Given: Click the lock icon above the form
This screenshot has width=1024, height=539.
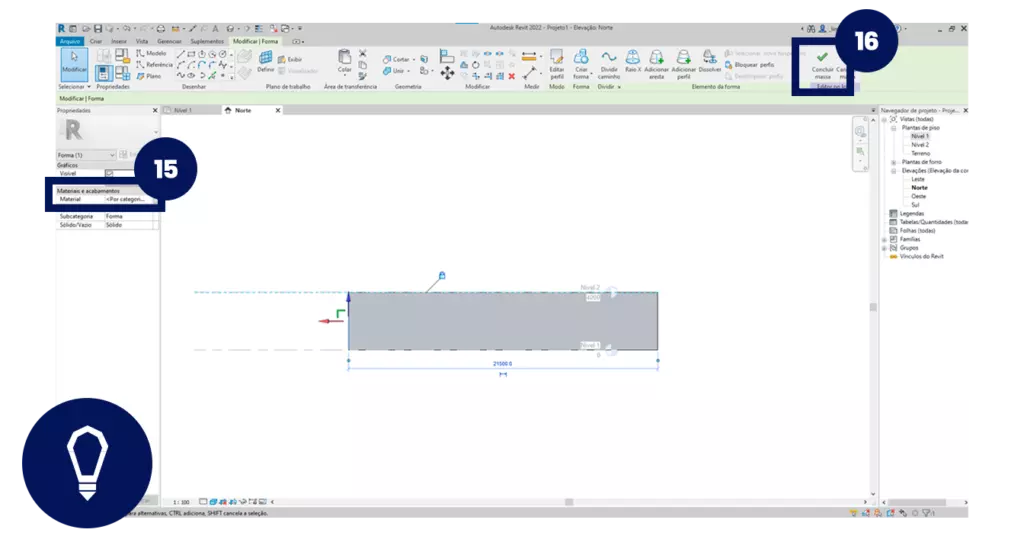Looking at the screenshot, I should coord(442,276).
